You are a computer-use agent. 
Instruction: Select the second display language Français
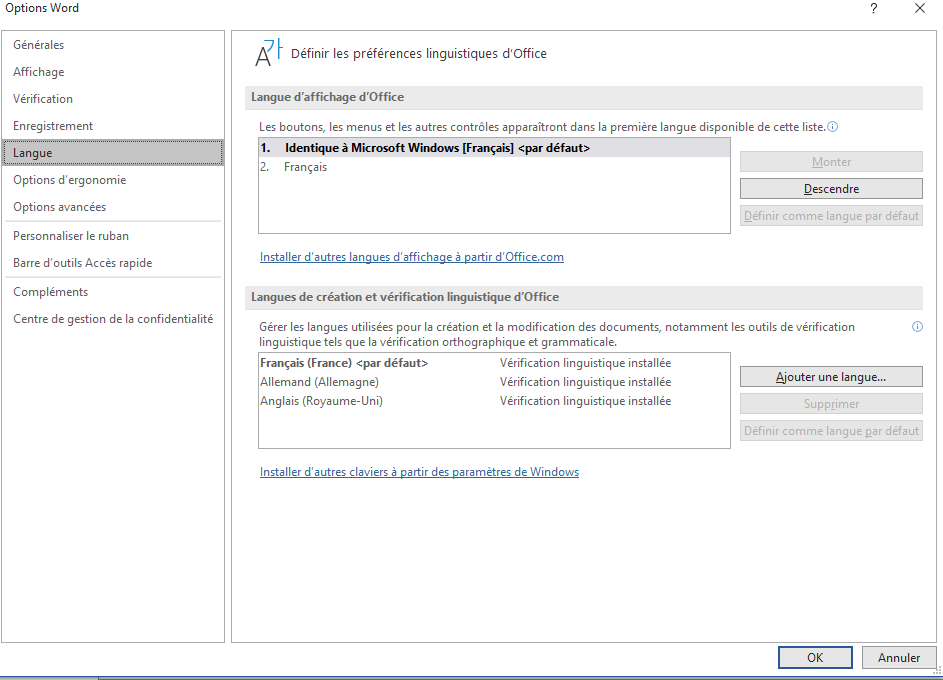click(494, 167)
